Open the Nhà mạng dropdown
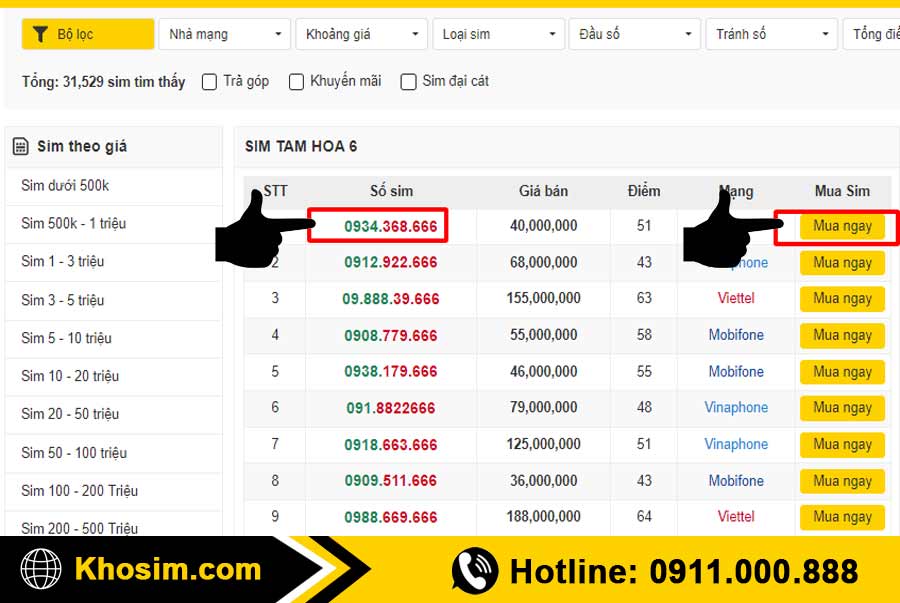Screen dimensions: 900x603 224,33
